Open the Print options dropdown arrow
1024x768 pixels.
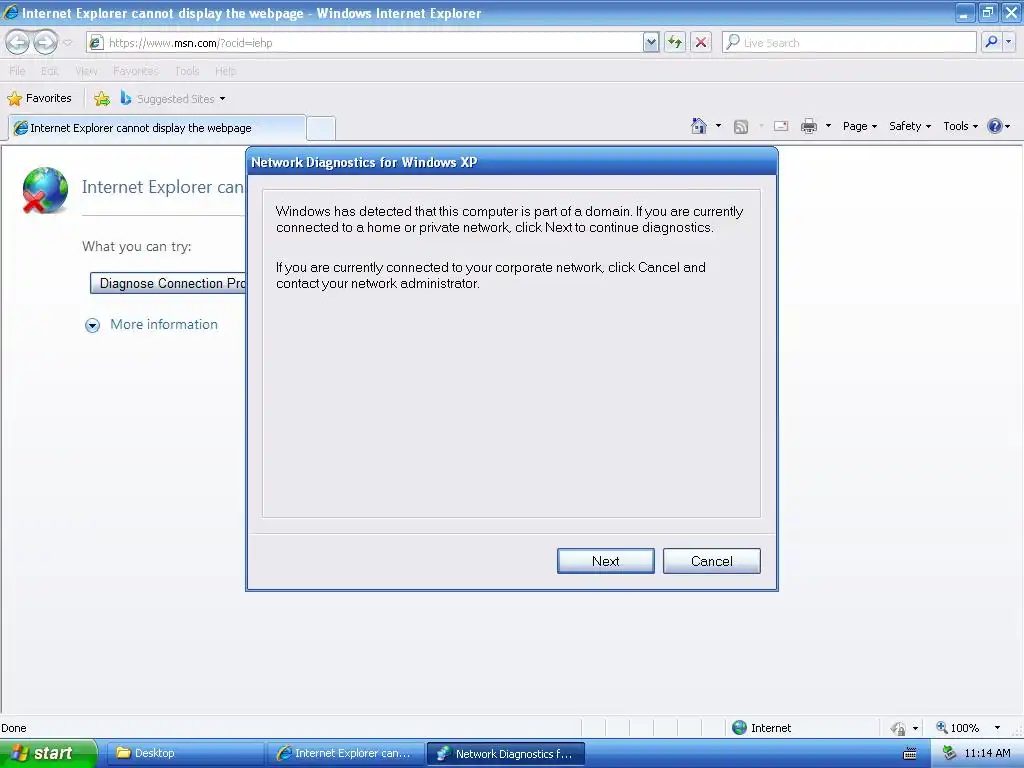(x=828, y=126)
